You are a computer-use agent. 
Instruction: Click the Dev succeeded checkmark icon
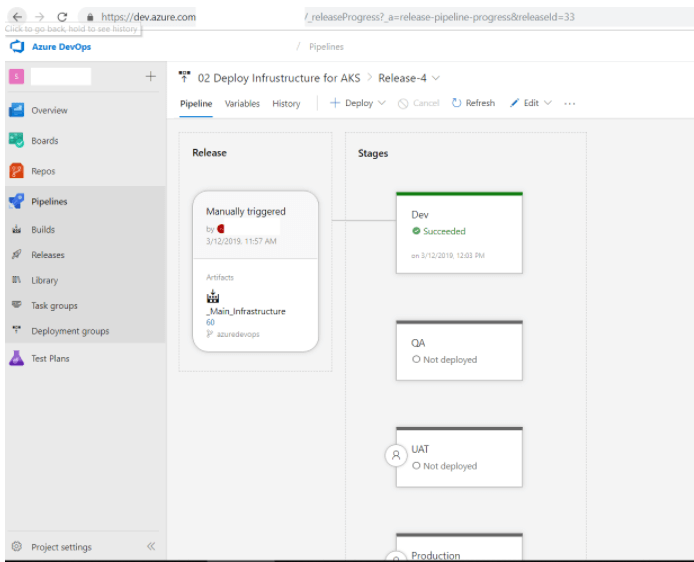[x=416, y=231]
